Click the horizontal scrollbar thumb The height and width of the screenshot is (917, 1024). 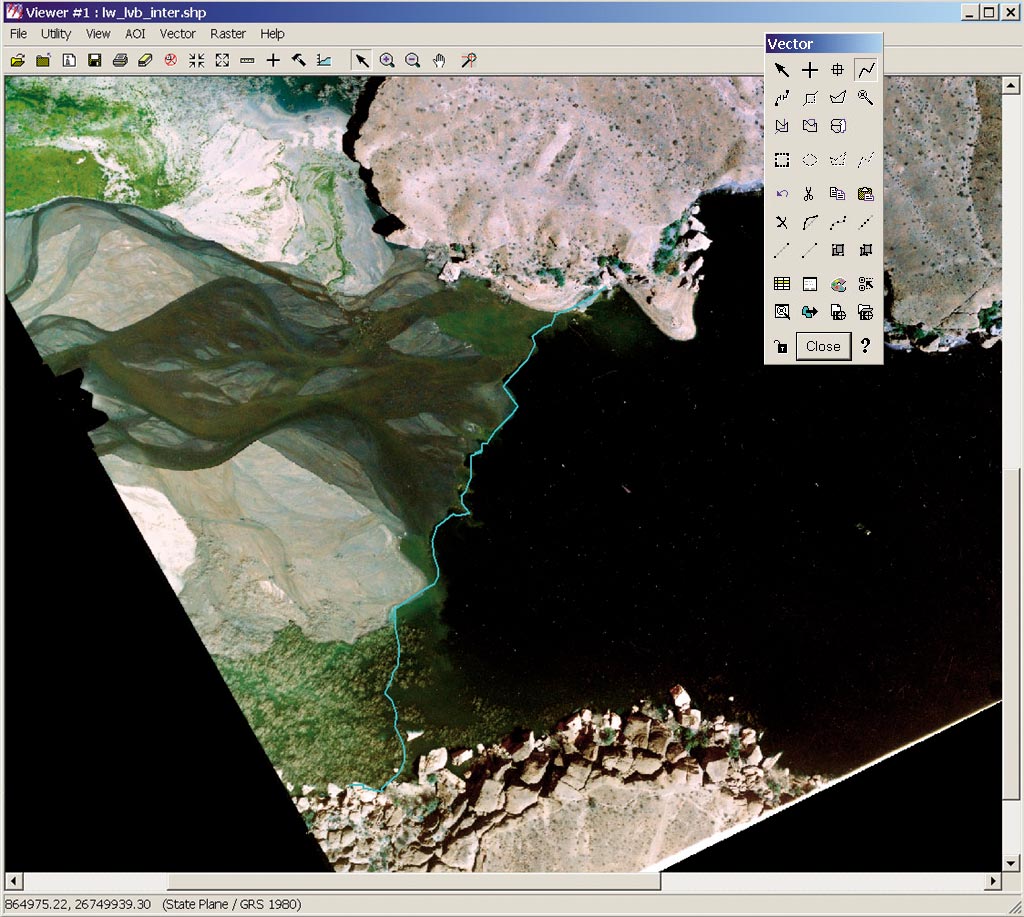coord(413,881)
